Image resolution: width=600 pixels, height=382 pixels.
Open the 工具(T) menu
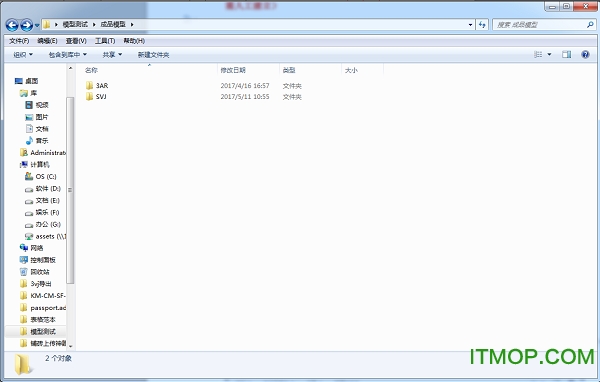(105, 41)
